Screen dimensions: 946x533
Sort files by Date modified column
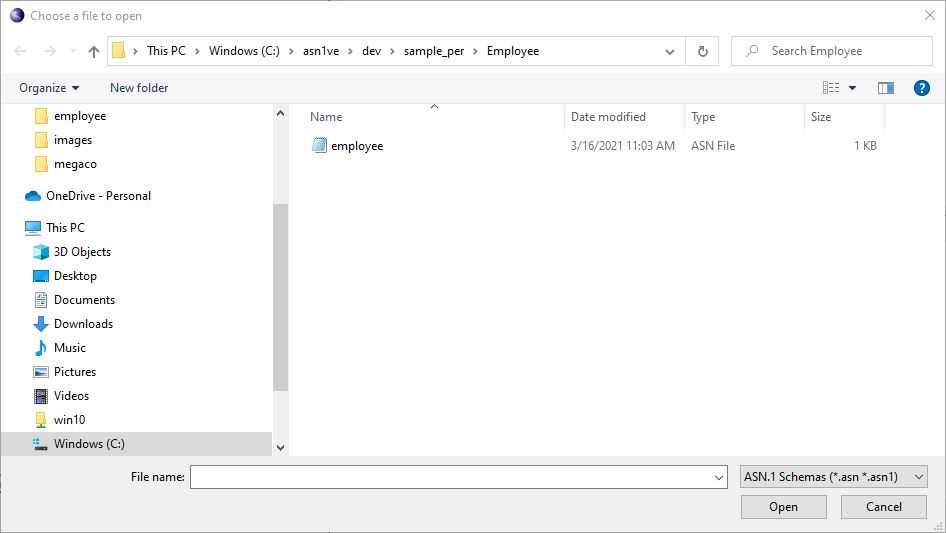point(608,117)
